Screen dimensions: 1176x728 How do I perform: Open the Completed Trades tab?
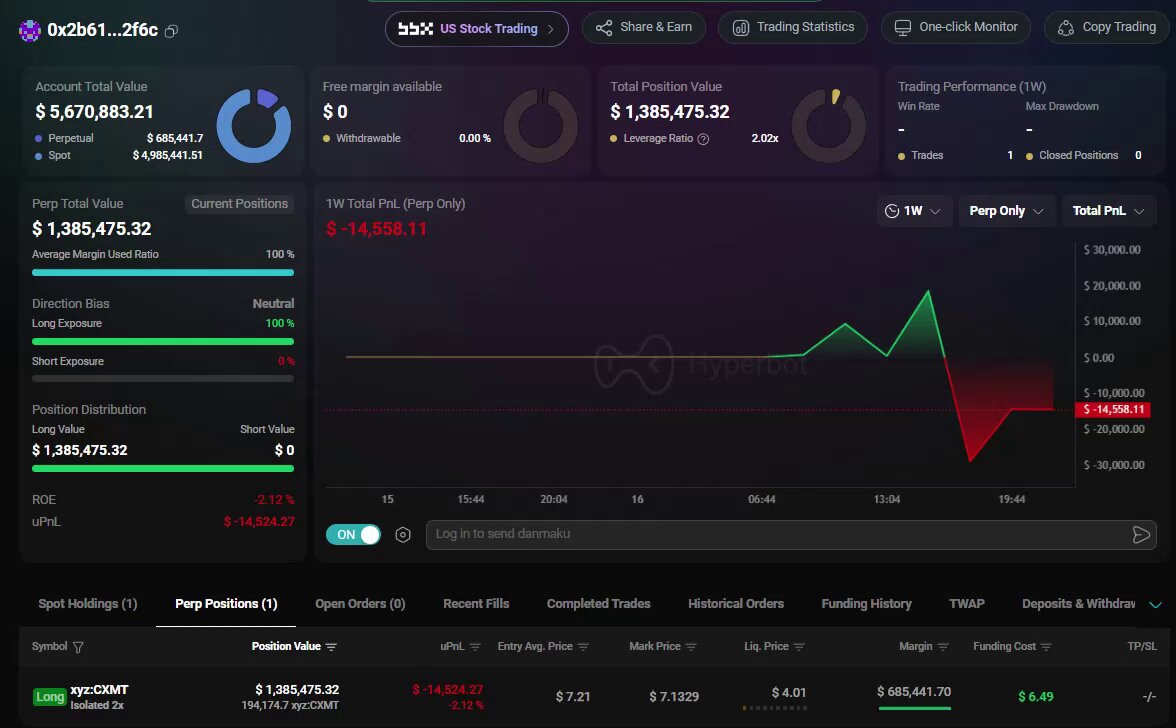[x=598, y=604]
